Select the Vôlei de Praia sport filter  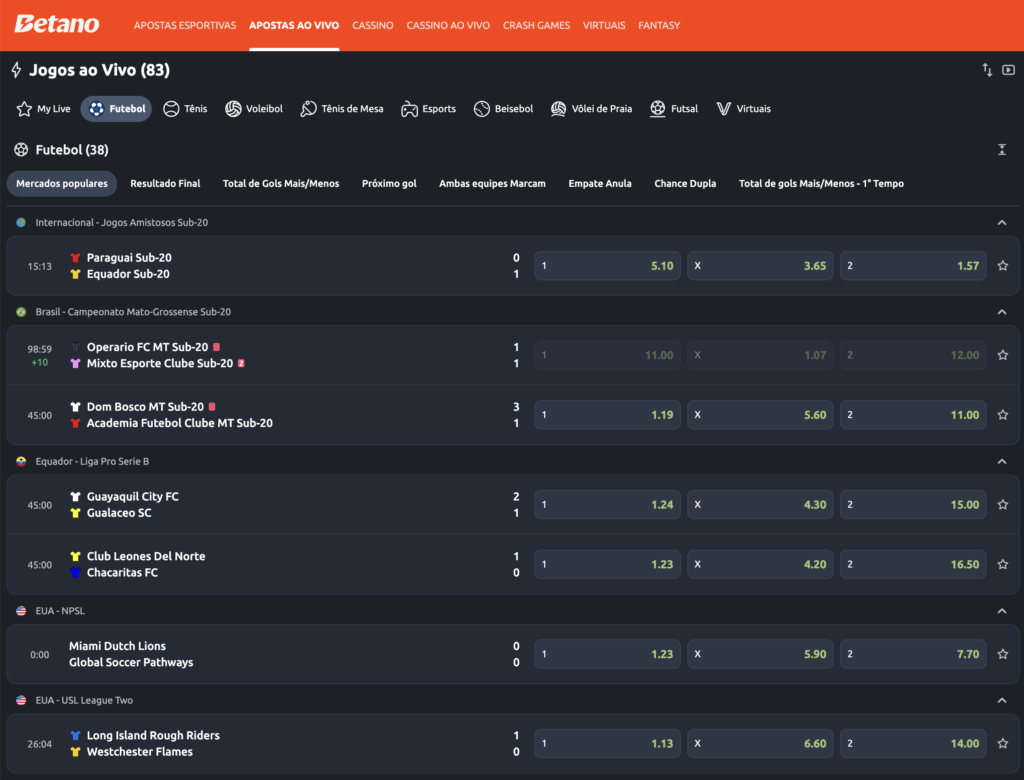click(592, 108)
